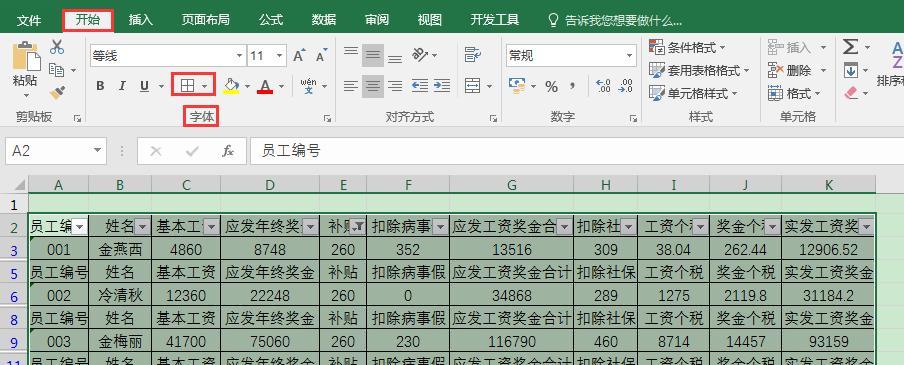Switch to the 公式 tab
This screenshot has width=904, height=365.
pos(271,20)
